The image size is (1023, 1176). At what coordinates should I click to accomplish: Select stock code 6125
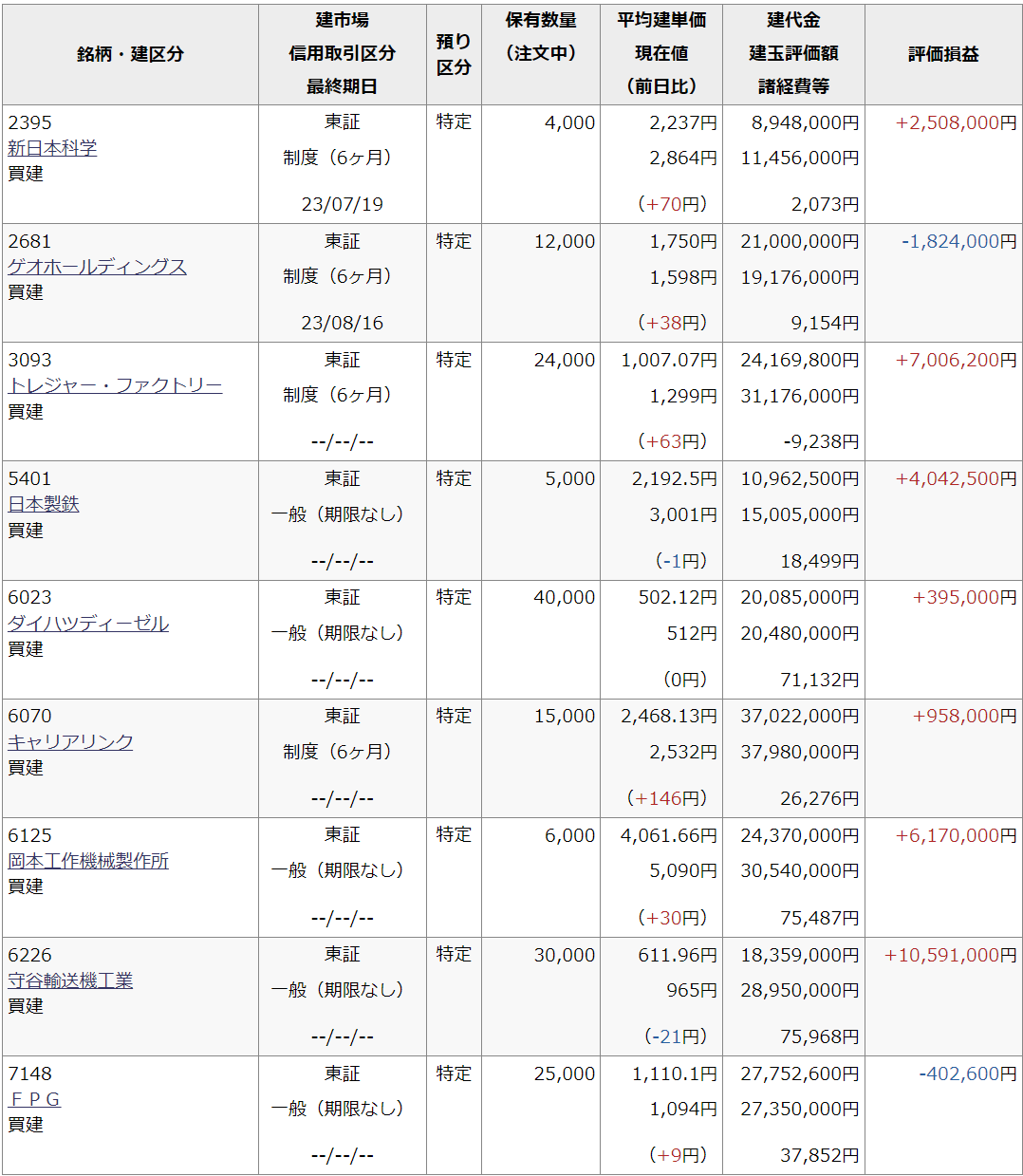29,835
